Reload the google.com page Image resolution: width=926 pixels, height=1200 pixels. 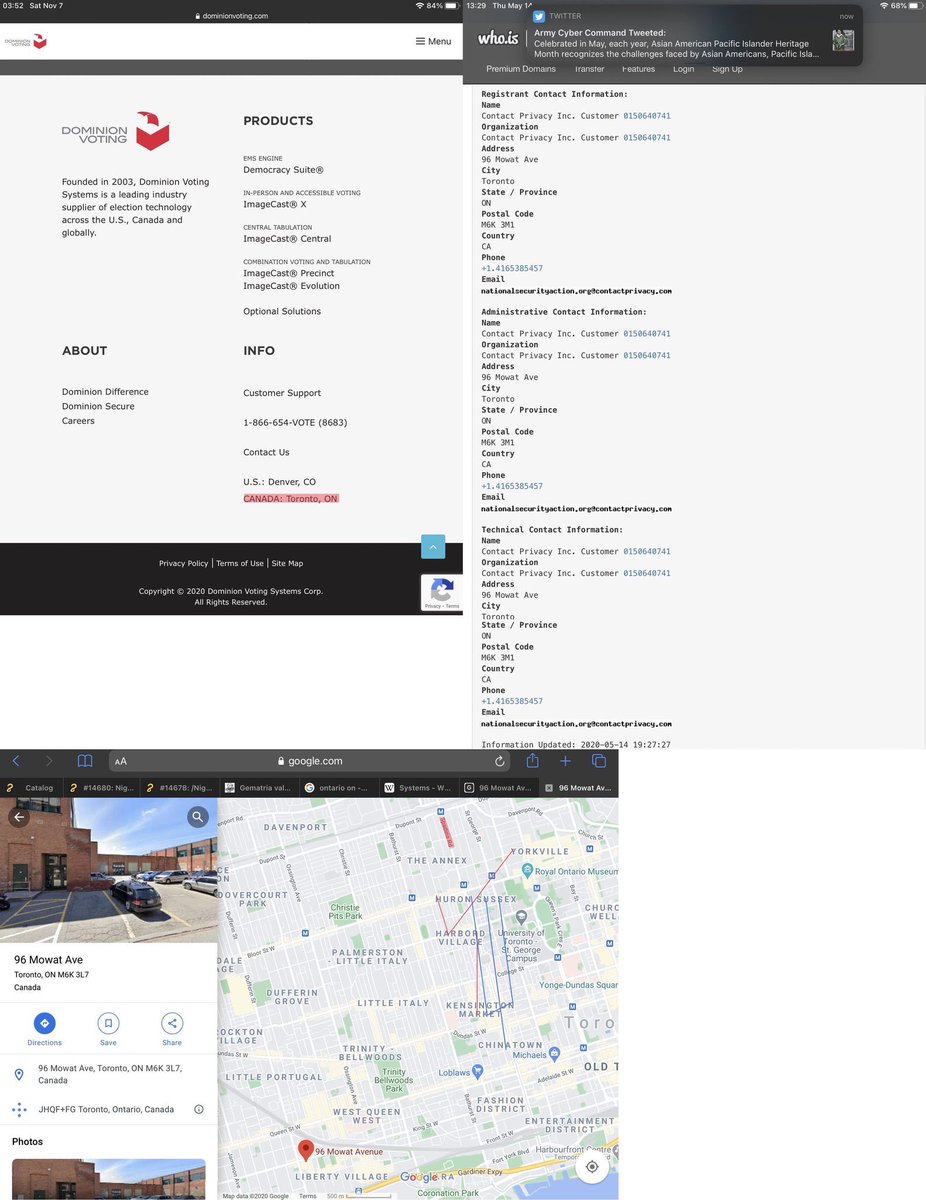pyautogui.click(x=500, y=761)
